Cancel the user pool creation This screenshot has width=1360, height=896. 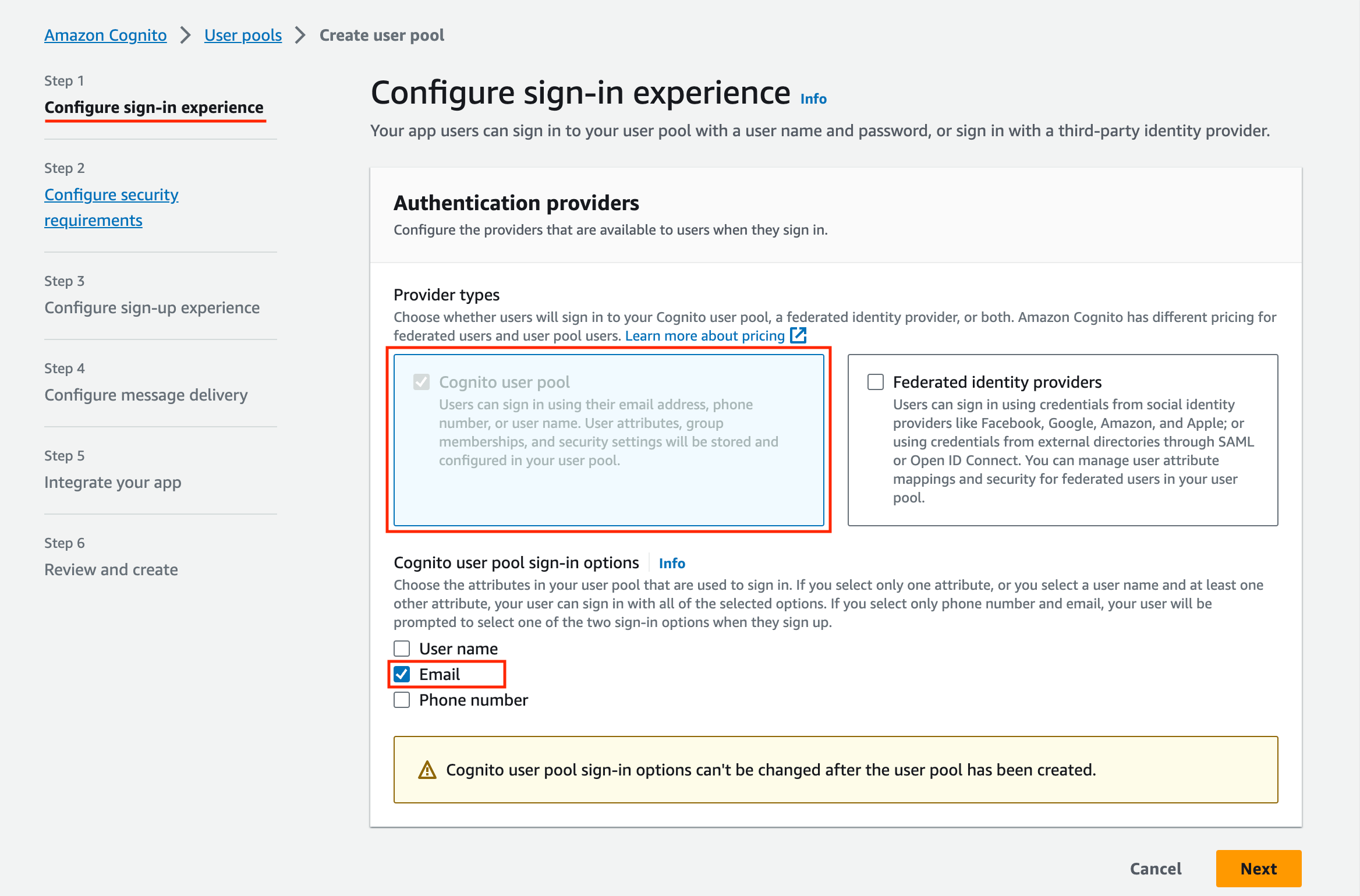[1156, 869]
